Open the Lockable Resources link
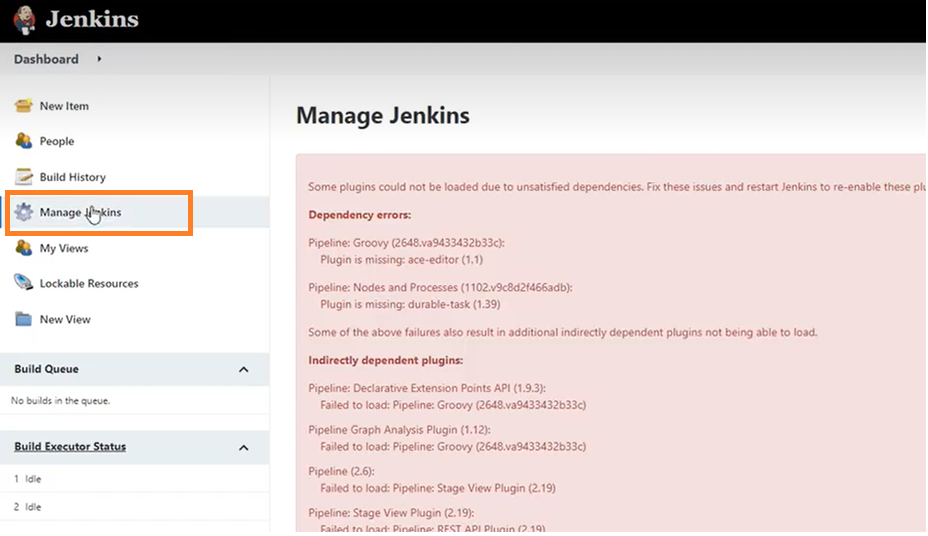This screenshot has width=928, height=536. coord(89,283)
